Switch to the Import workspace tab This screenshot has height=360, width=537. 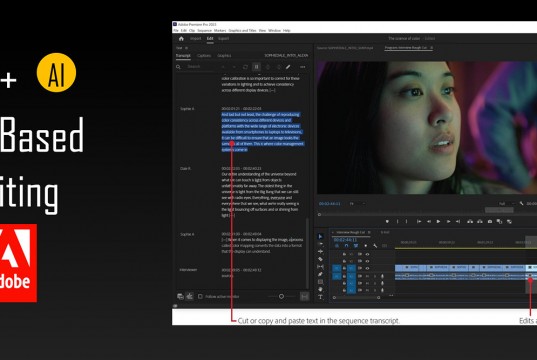pyautogui.click(x=196, y=39)
